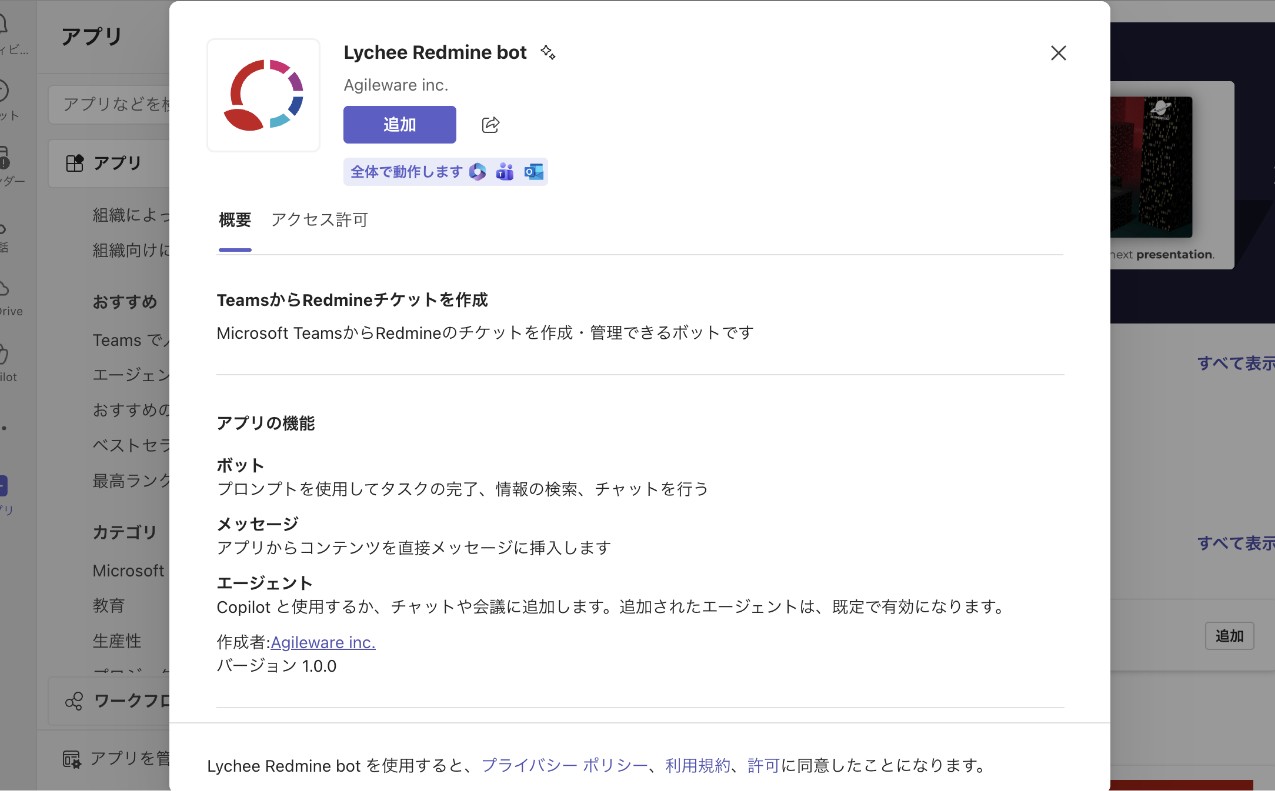
Task: Click the 追加 button for Lychee Redmine bot
Action: [x=399, y=125]
